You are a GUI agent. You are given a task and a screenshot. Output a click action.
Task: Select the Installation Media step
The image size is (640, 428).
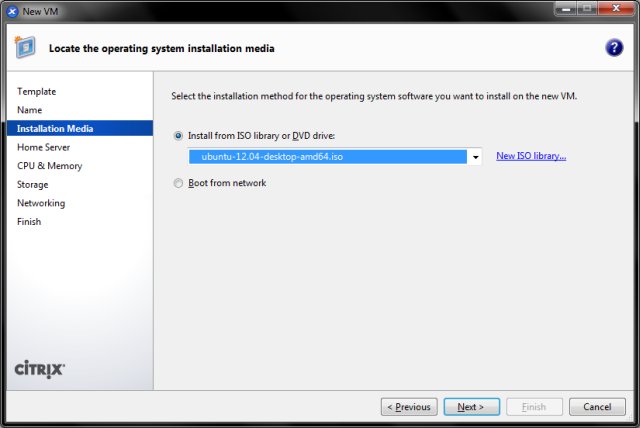click(80, 128)
